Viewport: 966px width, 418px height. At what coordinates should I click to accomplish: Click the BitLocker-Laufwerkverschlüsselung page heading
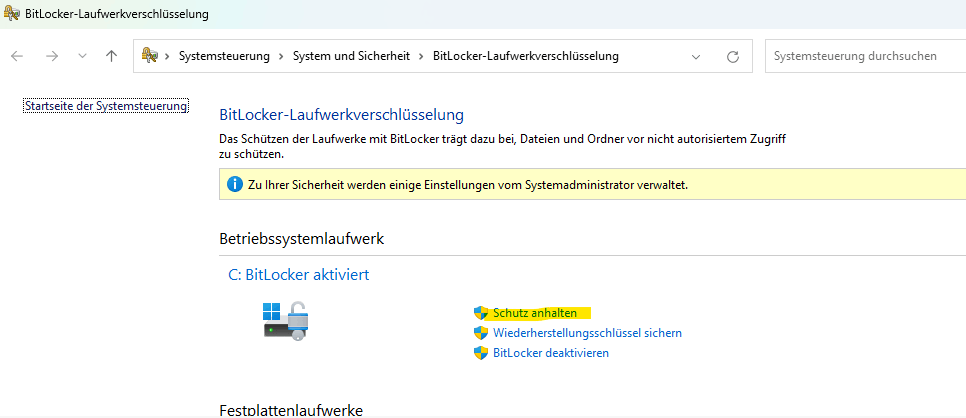point(341,115)
